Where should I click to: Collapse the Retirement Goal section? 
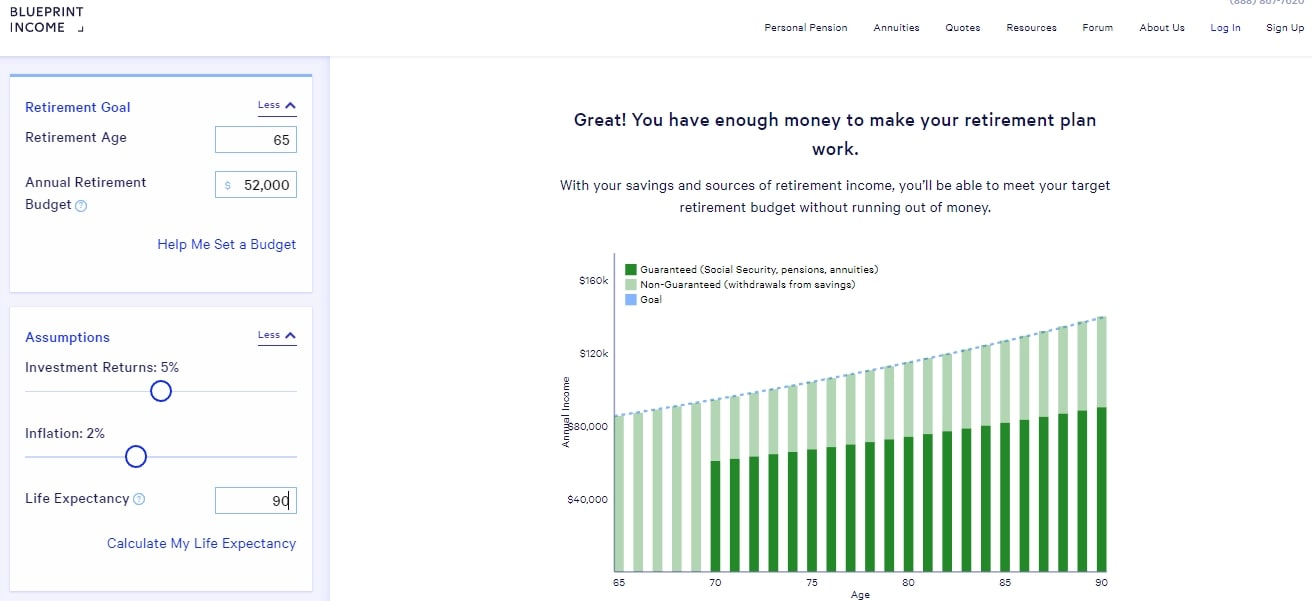tap(277, 106)
